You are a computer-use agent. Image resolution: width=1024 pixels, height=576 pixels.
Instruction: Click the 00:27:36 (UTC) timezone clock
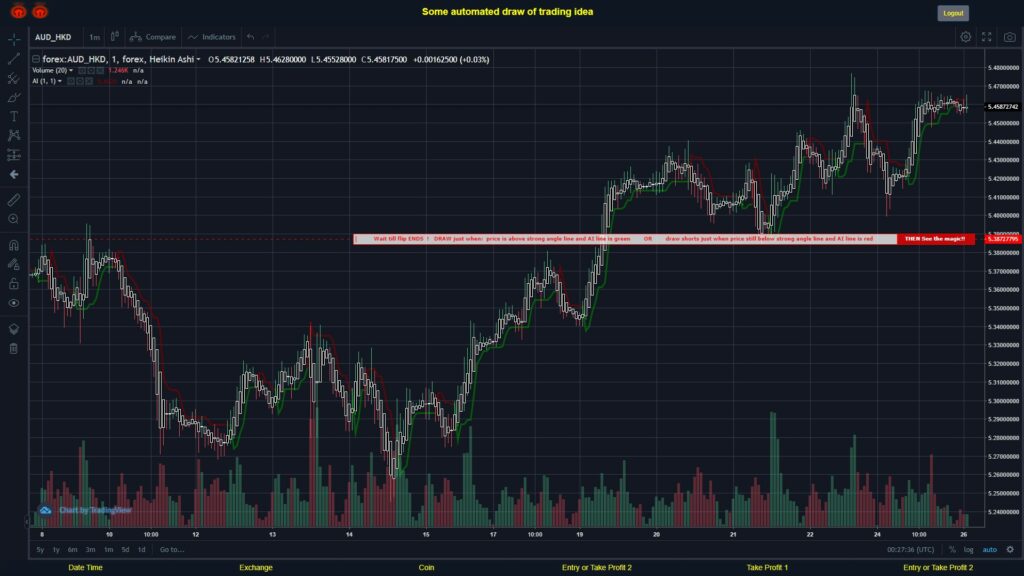click(x=910, y=550)
